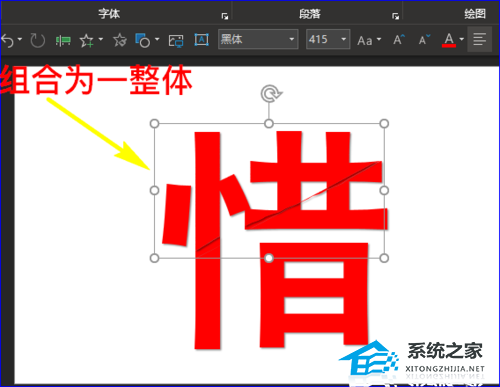Click the increase font size icon
The width and height of the screenshot is (500, 387).
tap(399, 40)
